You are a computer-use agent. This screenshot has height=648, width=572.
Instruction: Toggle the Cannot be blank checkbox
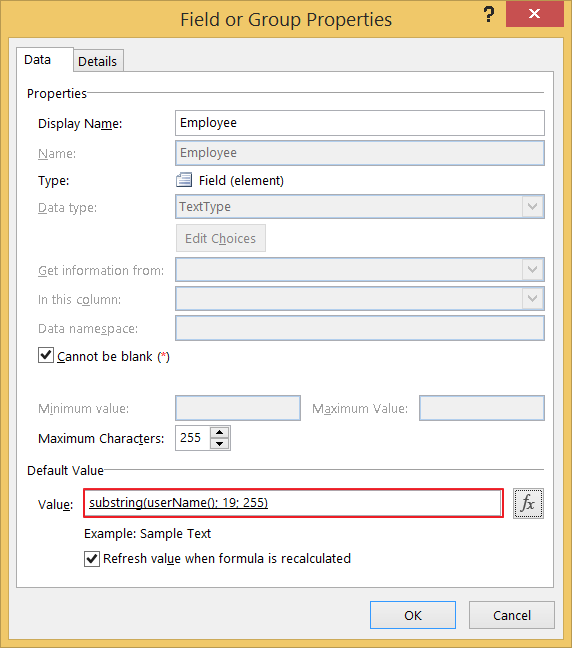point(46,355)
